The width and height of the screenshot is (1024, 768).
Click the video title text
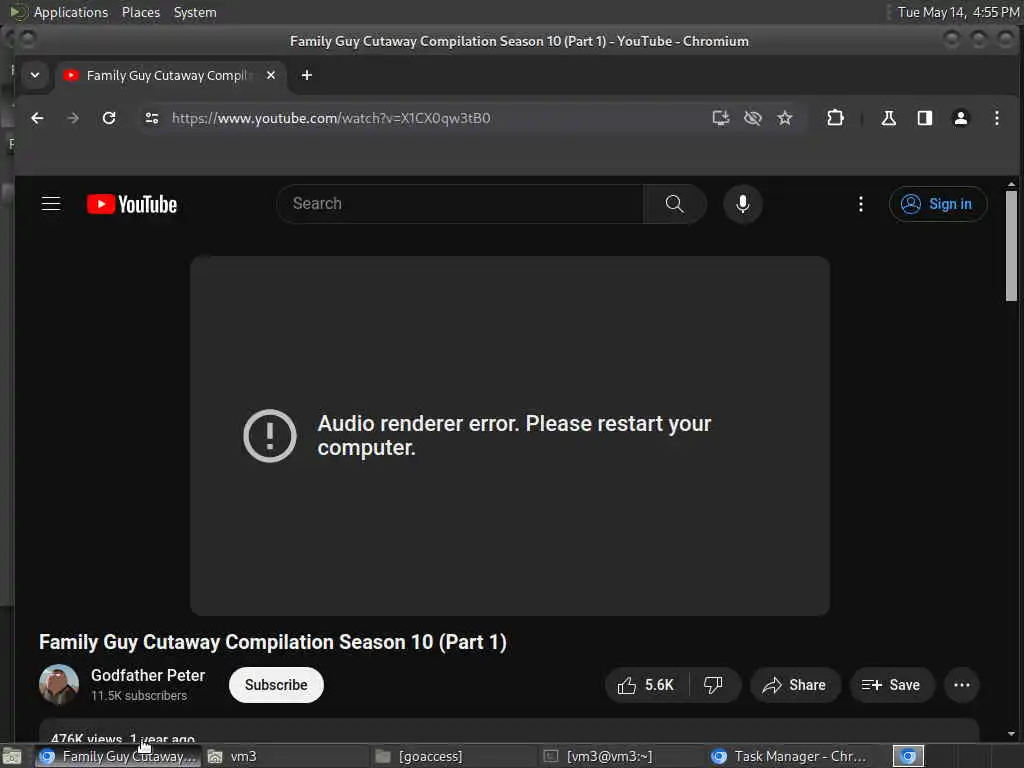click(x=272, y=642)
